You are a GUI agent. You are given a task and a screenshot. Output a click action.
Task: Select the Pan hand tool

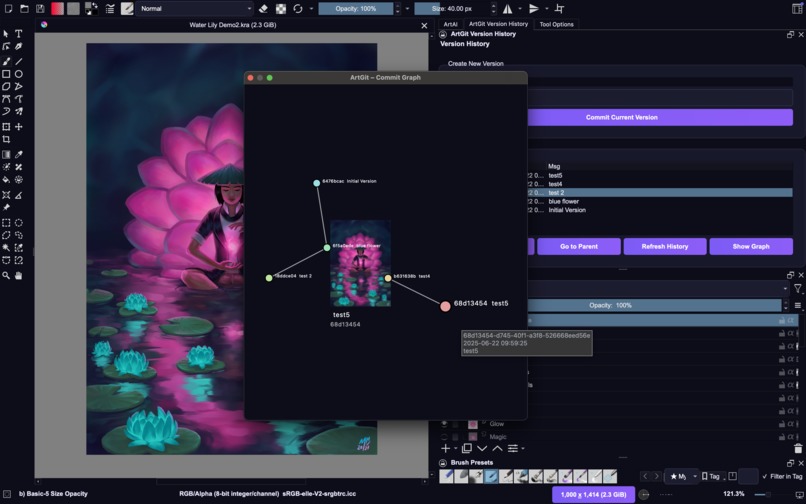tap(19, 276)
